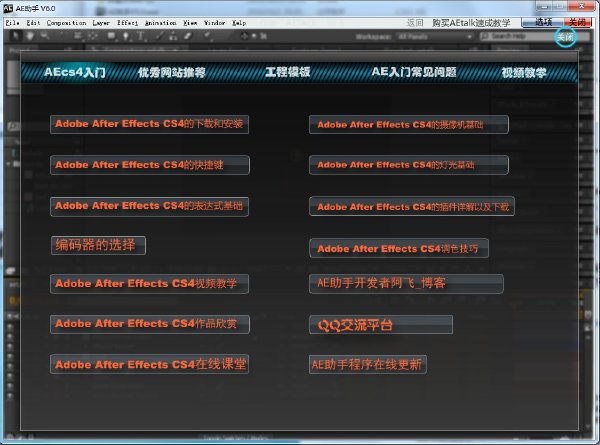Image resolution: width=600 pixels, height=445 pixels.
Task: Open the Layer menu
Action: point(101,23)
